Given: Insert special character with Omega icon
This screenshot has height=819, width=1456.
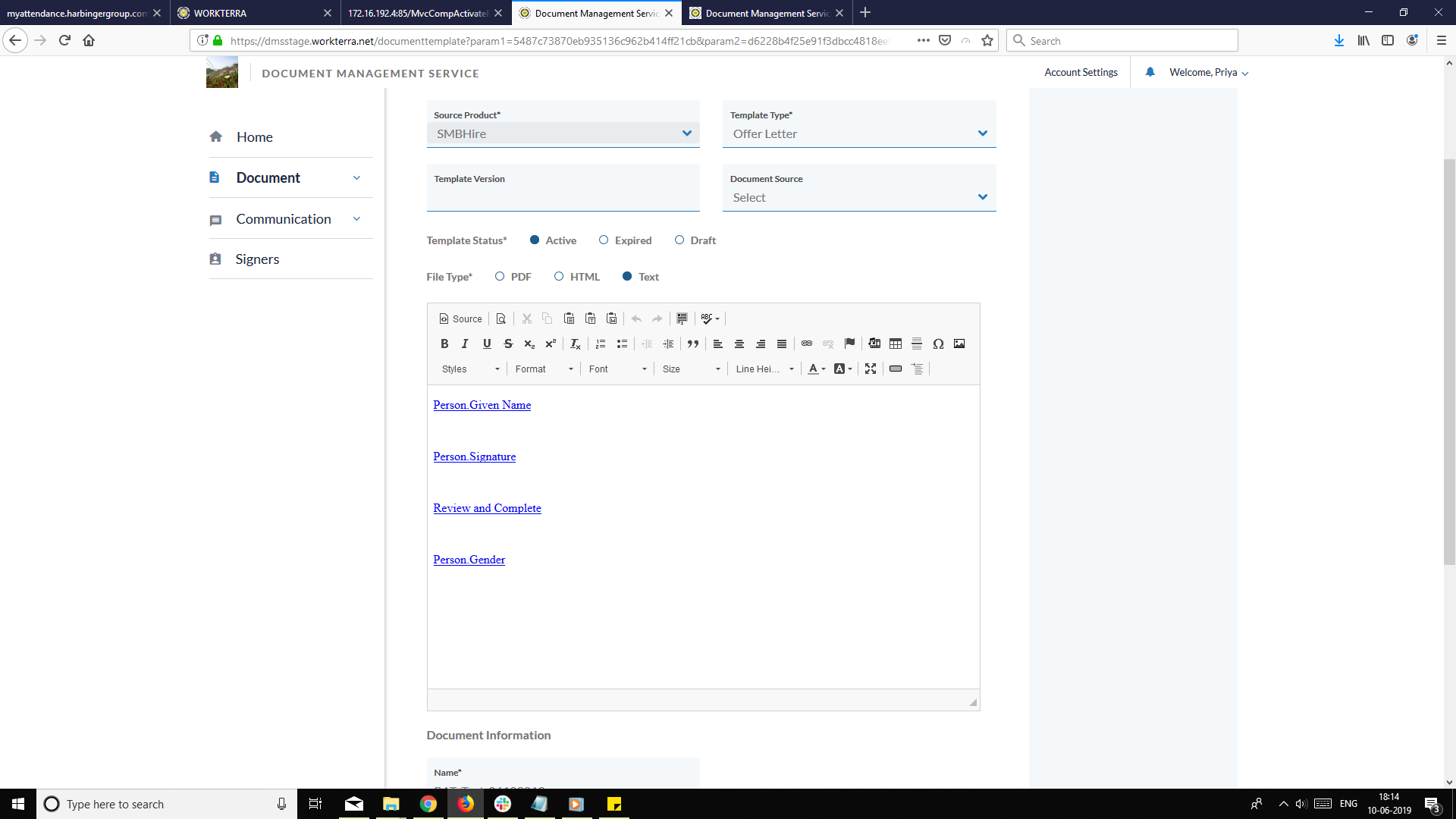Looking at the screenshot, I should pyautogui.click(x=938, y=344).
